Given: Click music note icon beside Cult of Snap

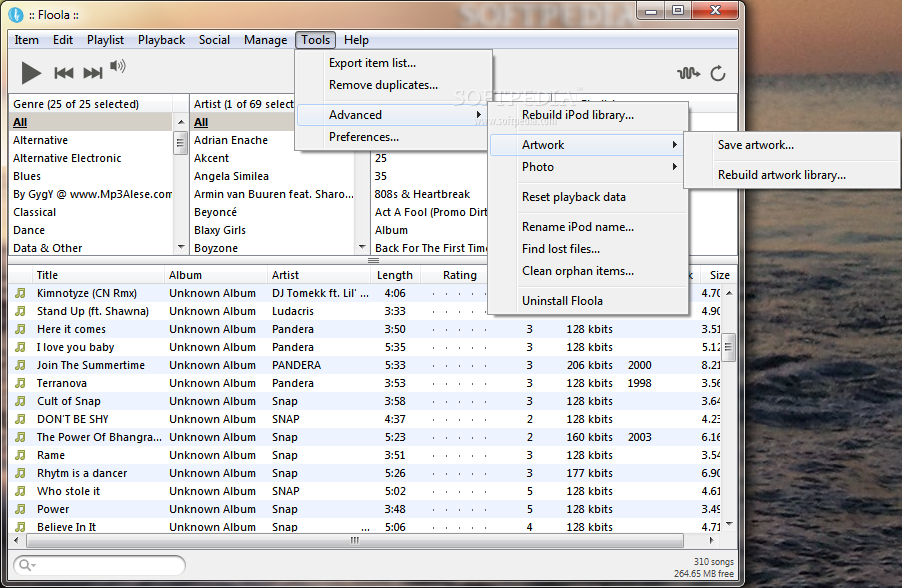Looking at the screenshot, I should point(20,401).
